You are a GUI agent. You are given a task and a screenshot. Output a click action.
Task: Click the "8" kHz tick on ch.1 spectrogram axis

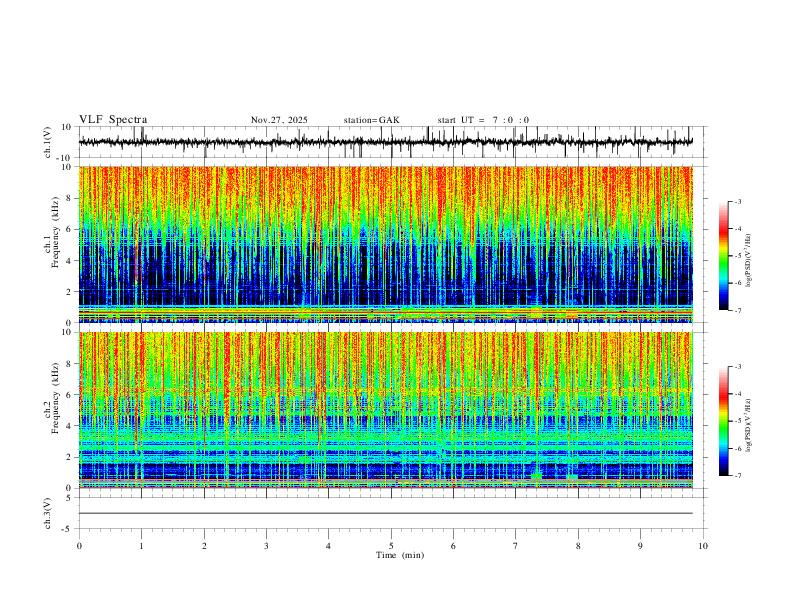coord(70,198)
